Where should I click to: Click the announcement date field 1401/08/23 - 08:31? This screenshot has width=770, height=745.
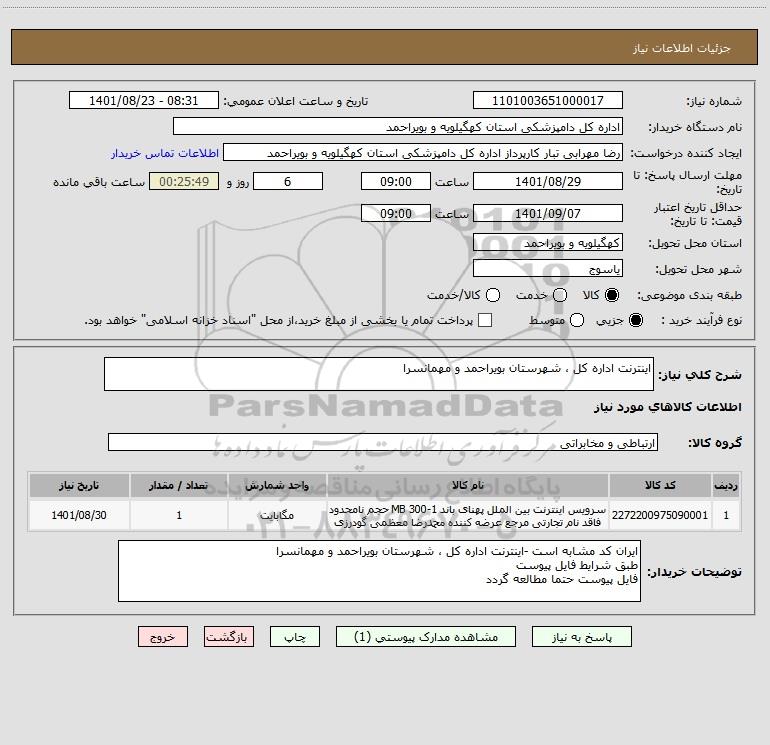point(143,101)
